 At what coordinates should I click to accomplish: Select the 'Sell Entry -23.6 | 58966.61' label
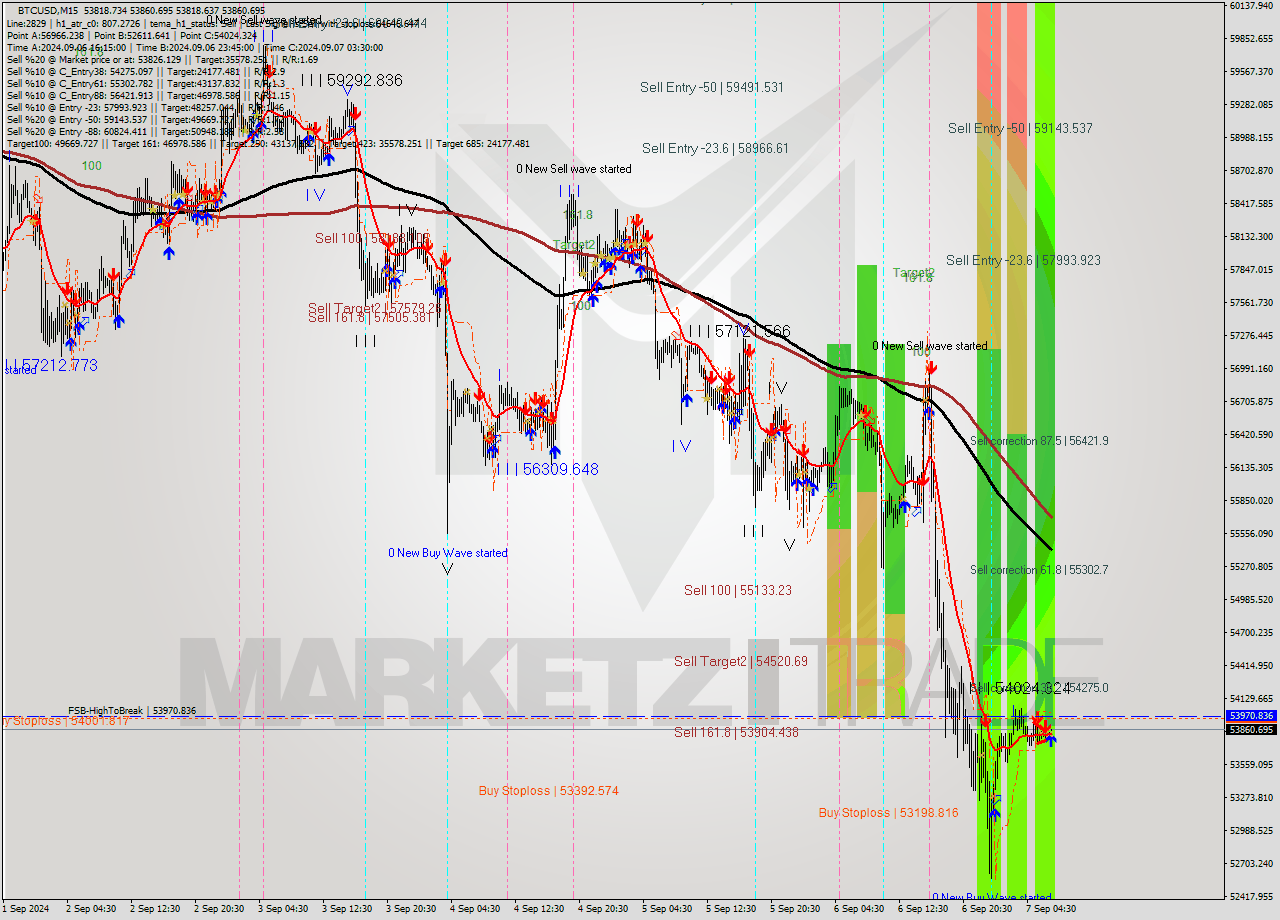(715, 149)
